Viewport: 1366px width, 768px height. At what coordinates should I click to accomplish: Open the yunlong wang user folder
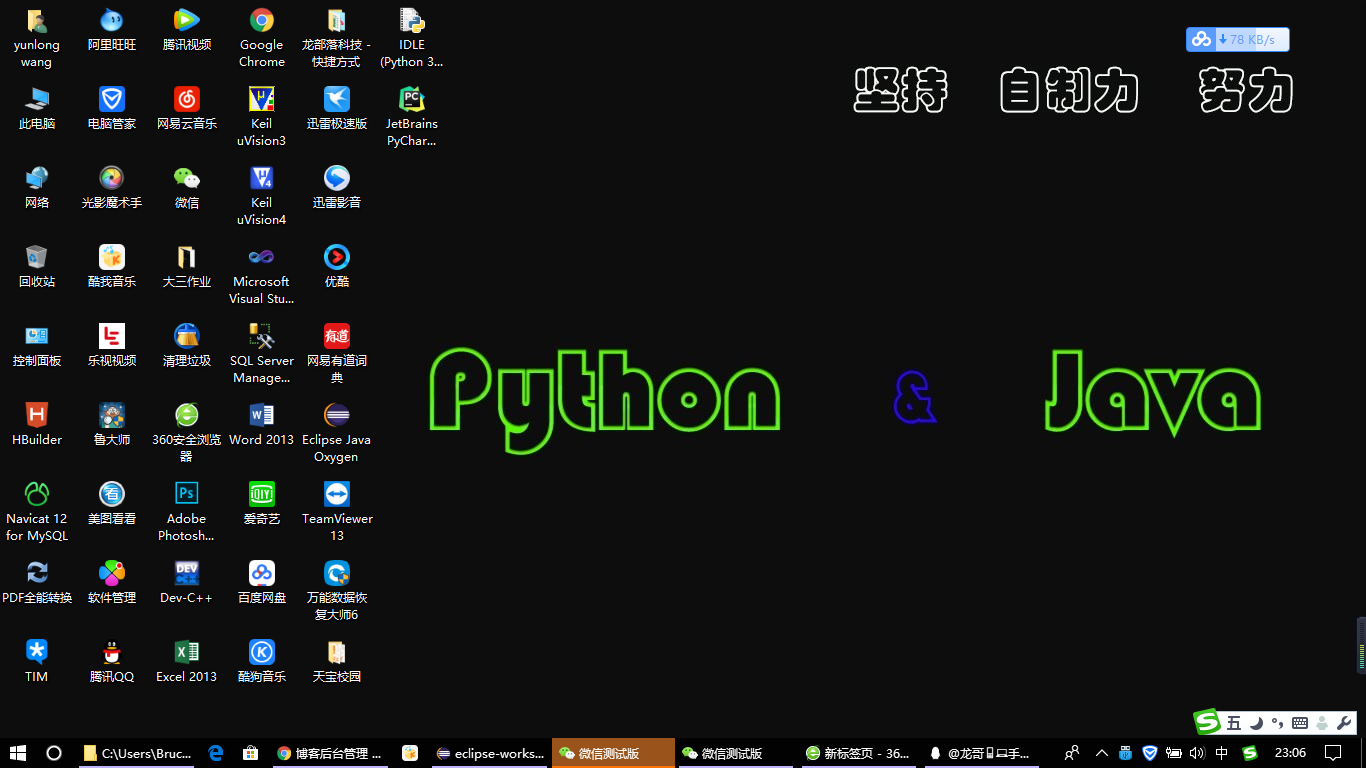[37, 38]
